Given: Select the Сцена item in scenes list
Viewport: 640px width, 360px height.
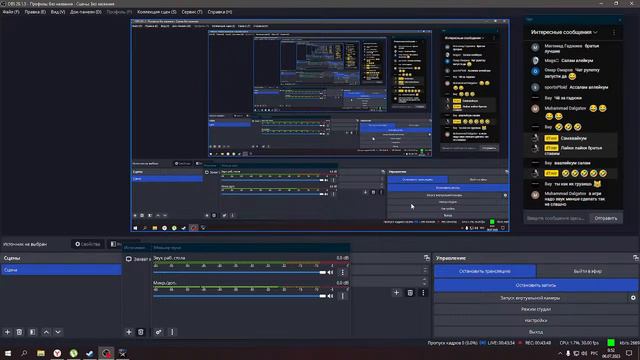Looking at the screenshot, I should coord(61,270).
